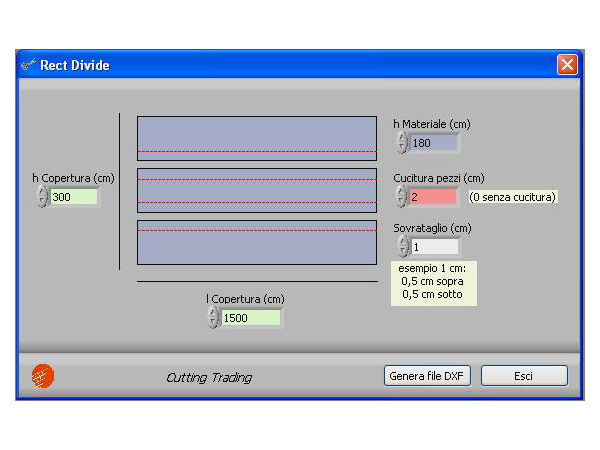Select the h Materiale value field

tap(434, 143)
